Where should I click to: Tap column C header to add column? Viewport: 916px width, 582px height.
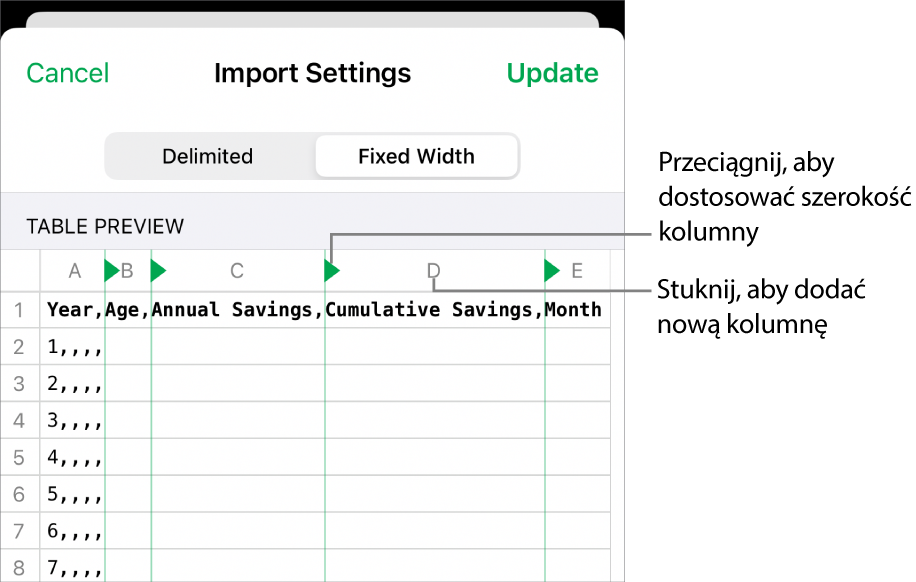pos(237,270)
